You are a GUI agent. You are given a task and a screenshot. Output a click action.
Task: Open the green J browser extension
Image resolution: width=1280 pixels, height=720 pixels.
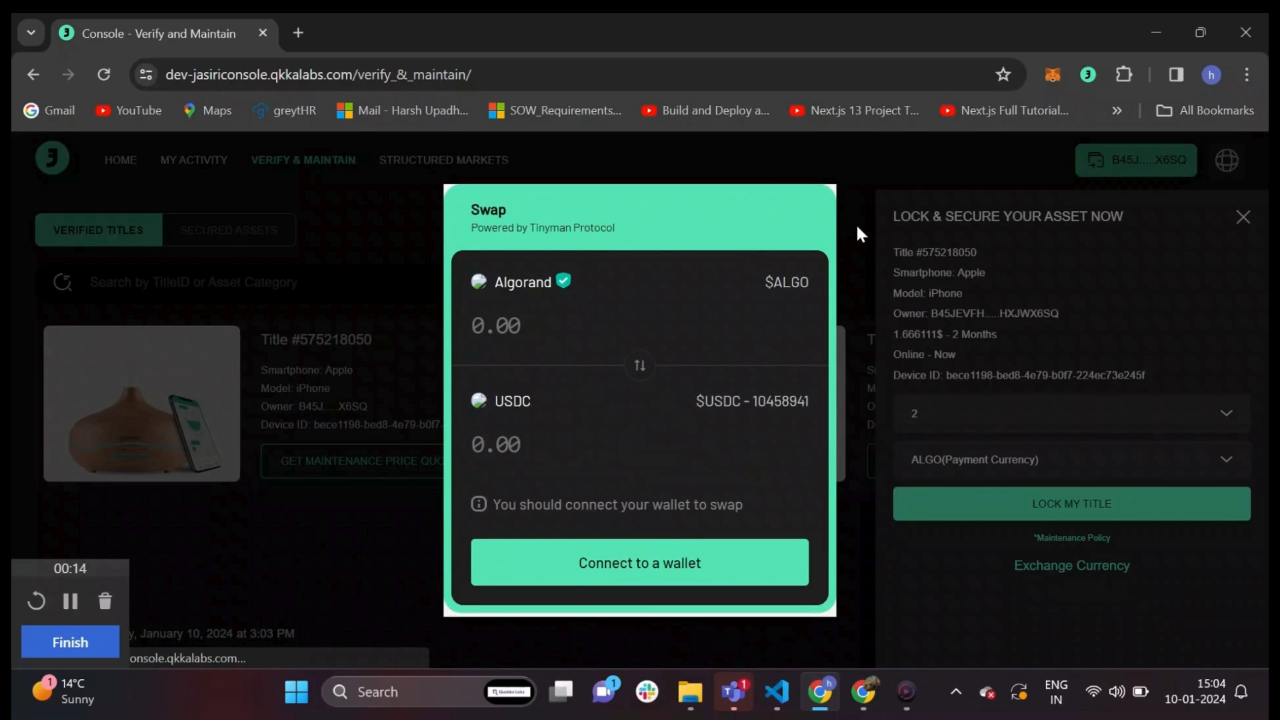[x=1088, y=74]
